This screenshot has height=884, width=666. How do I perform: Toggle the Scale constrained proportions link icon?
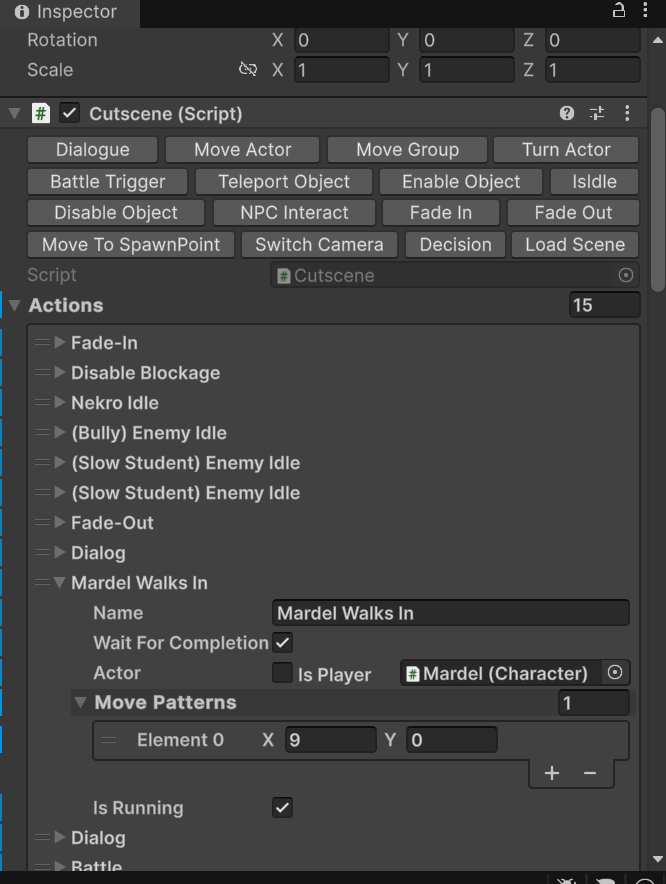tap(248, 70)
